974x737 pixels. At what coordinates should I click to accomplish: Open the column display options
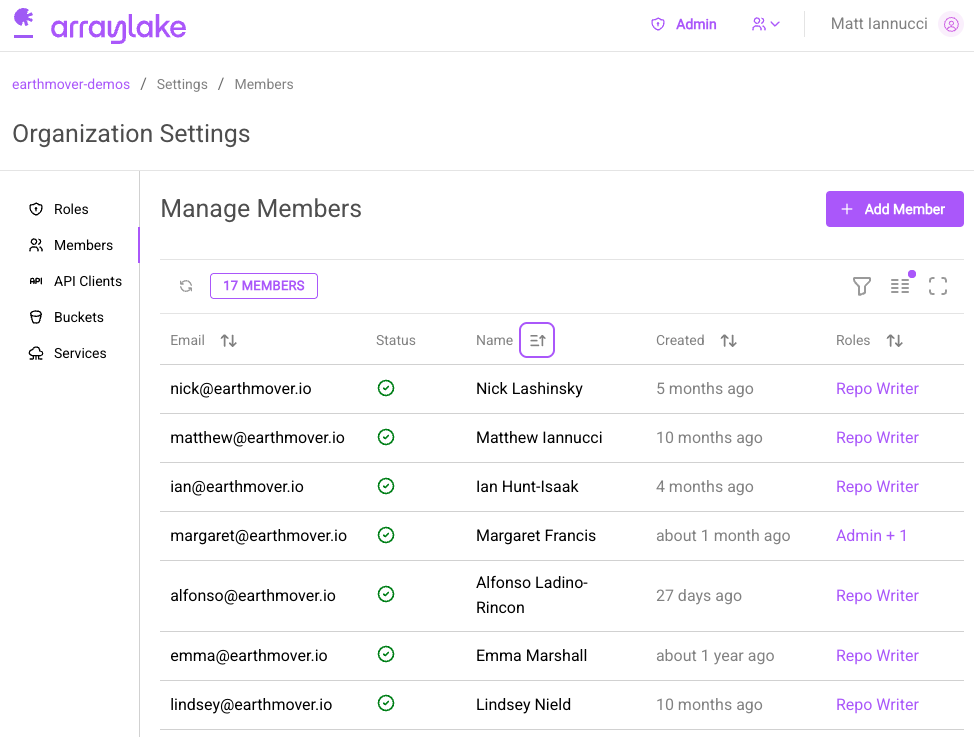(x=900, y=285)
